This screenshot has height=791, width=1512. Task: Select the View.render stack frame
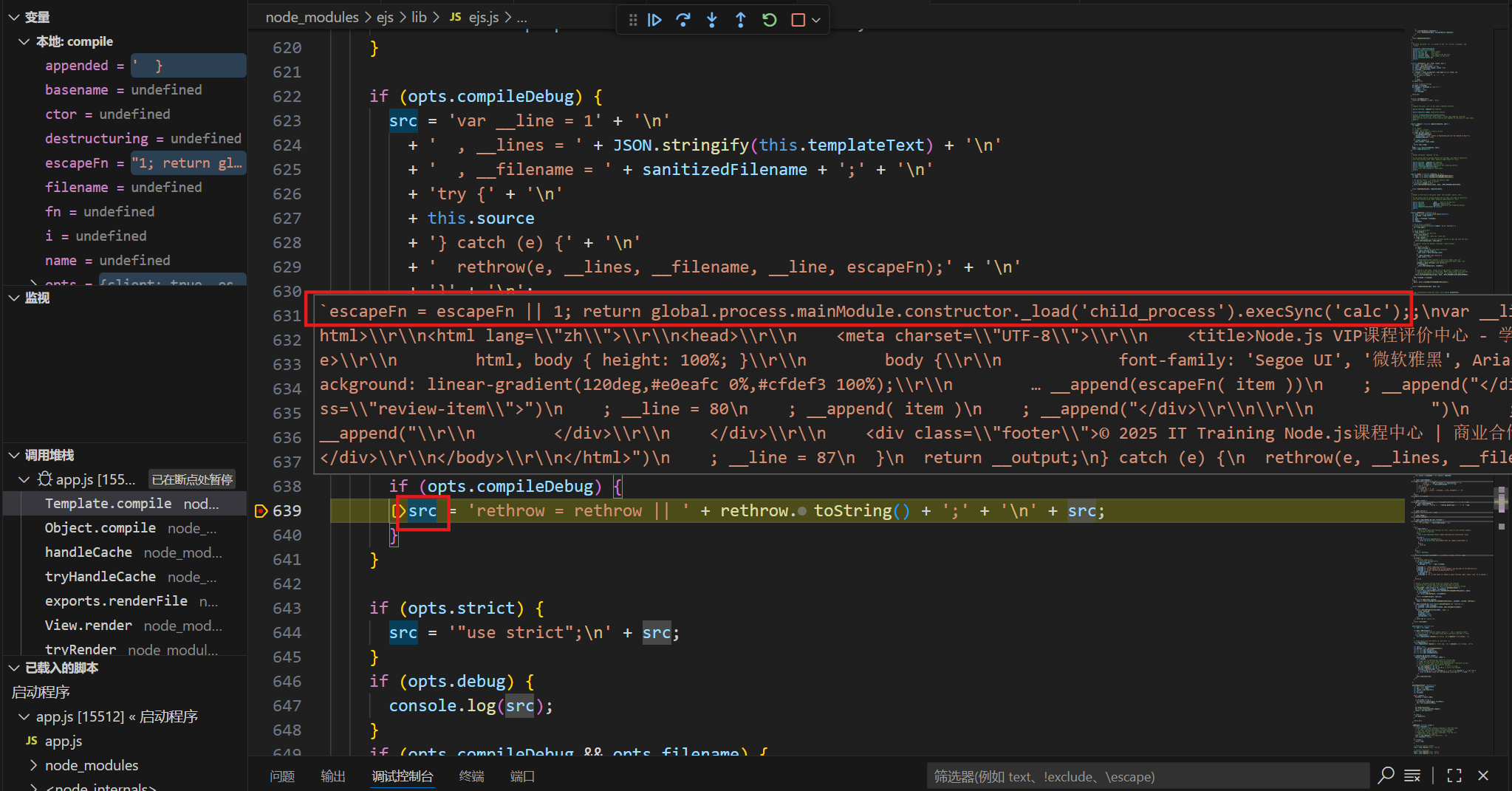pyautogui.click(x=125, y=626)
